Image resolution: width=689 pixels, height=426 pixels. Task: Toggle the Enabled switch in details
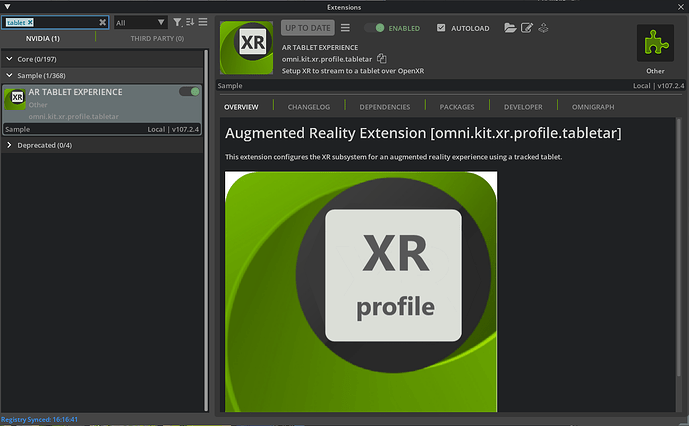374,28
